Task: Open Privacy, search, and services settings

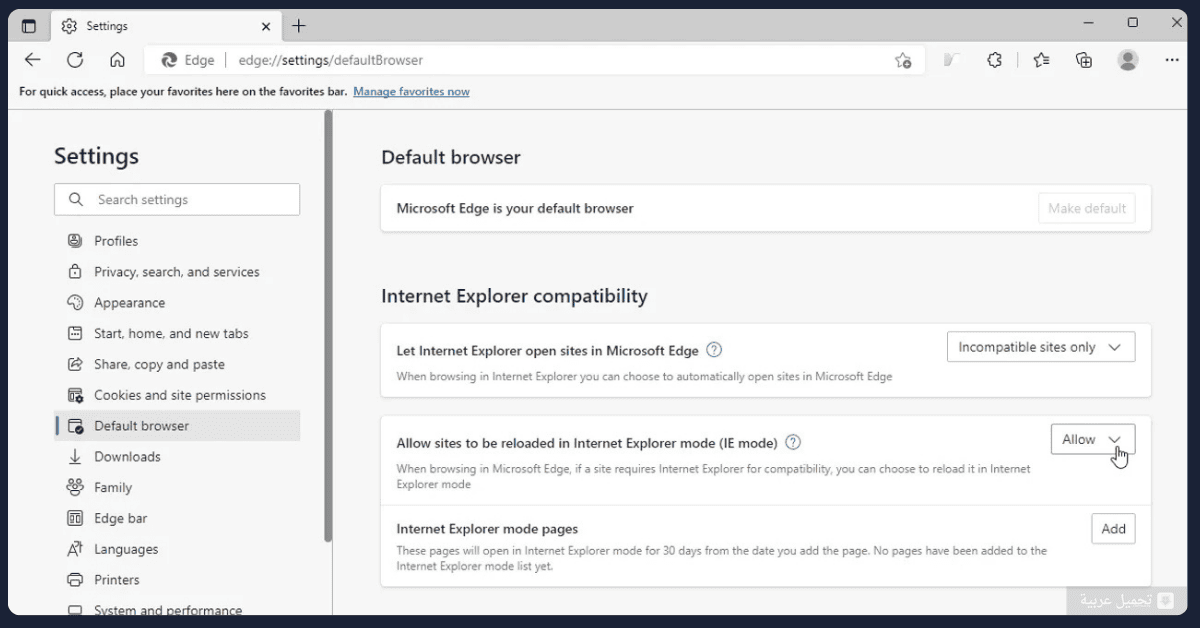Action: click(x=177, y=272)
